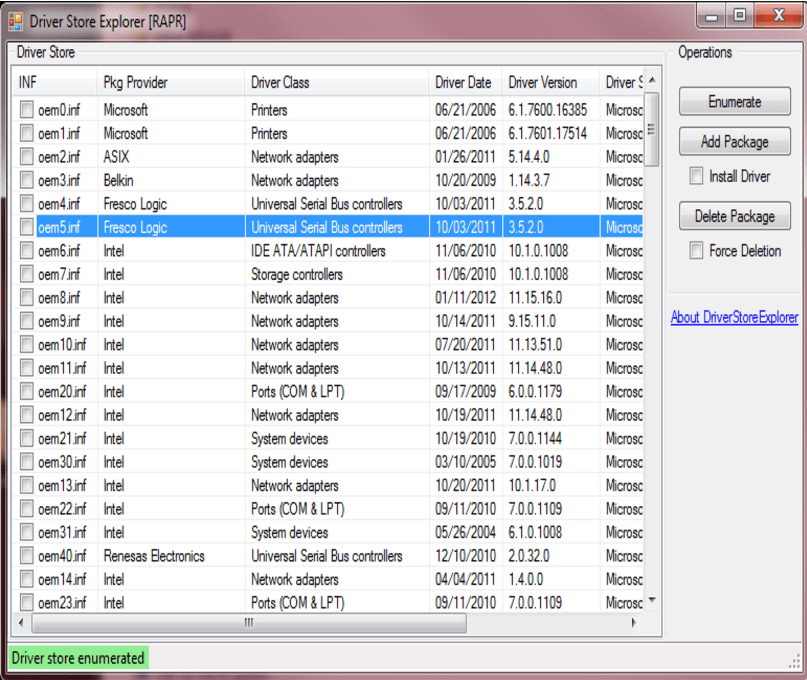This screenshot has height=680, width=807.
Task: Click the version 6.1.7600.16385 cell
Action: click(548, 110)
